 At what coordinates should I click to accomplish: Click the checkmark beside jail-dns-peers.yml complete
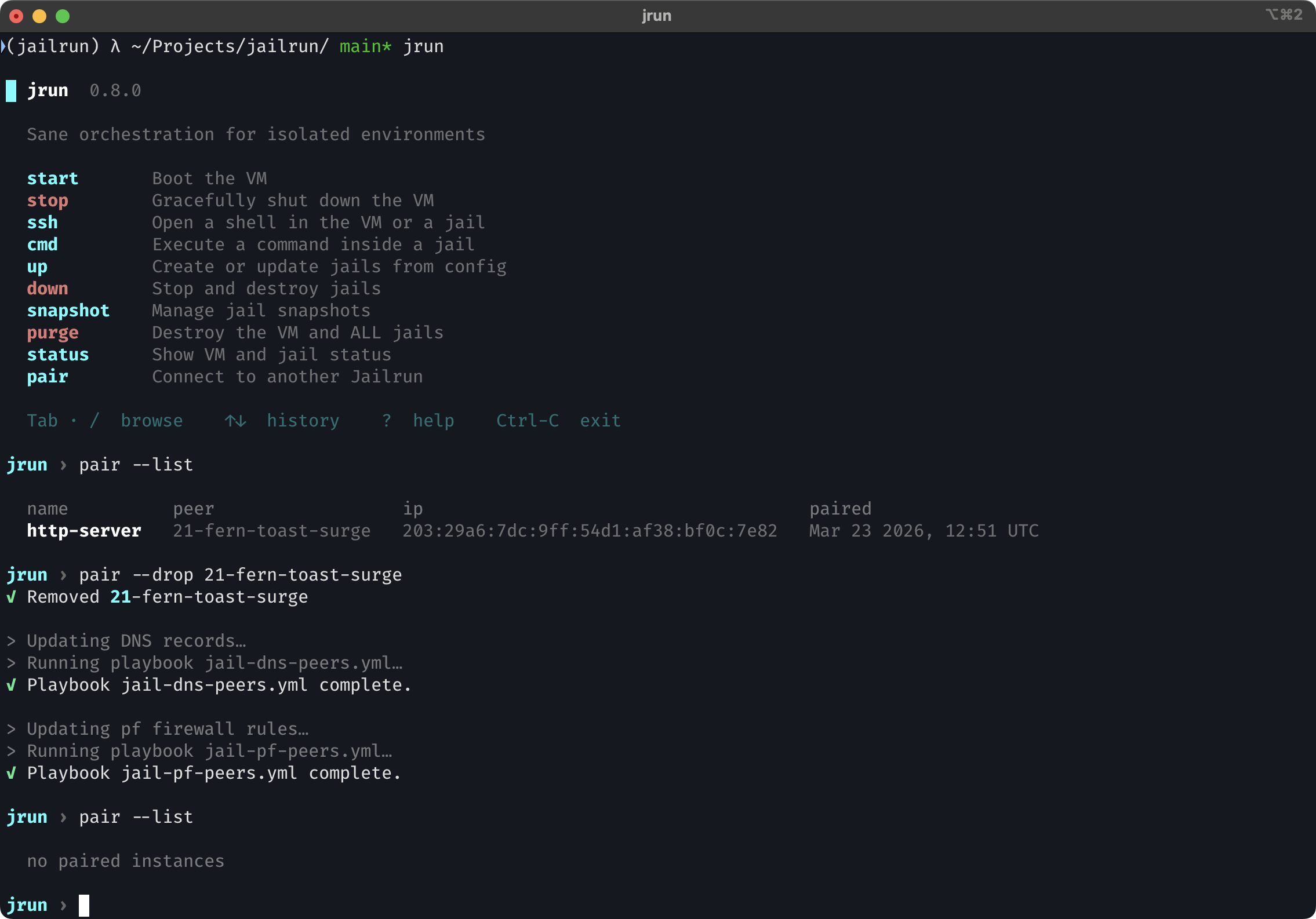(11, 685)
